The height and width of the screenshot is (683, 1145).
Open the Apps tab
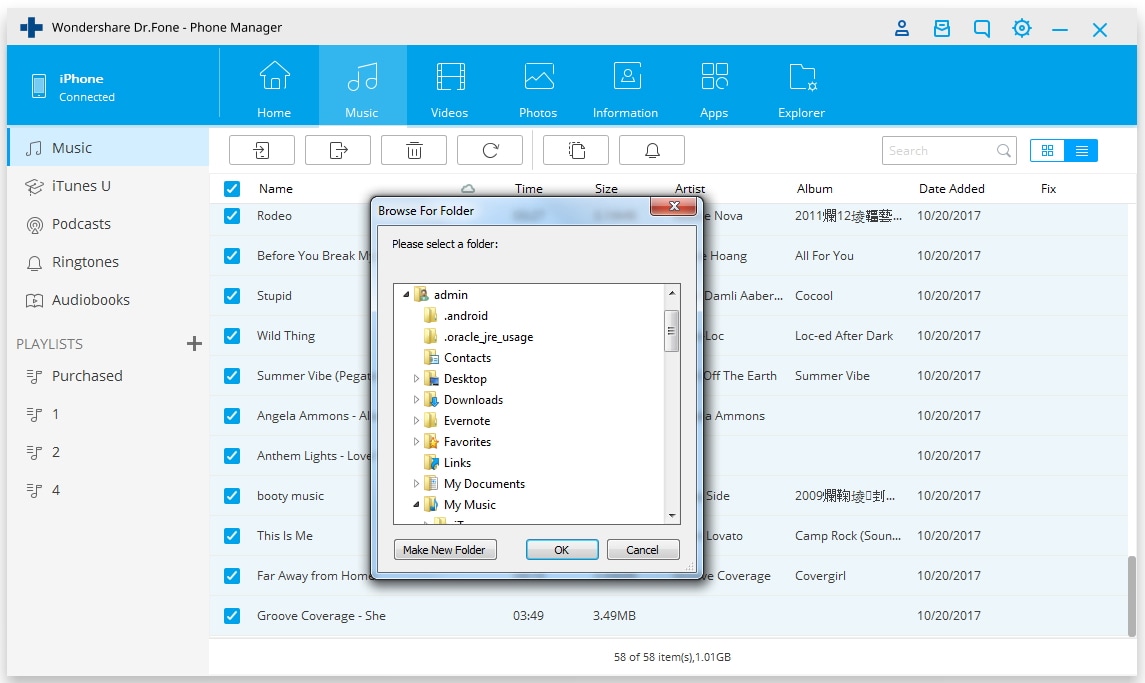pos(714,88)
